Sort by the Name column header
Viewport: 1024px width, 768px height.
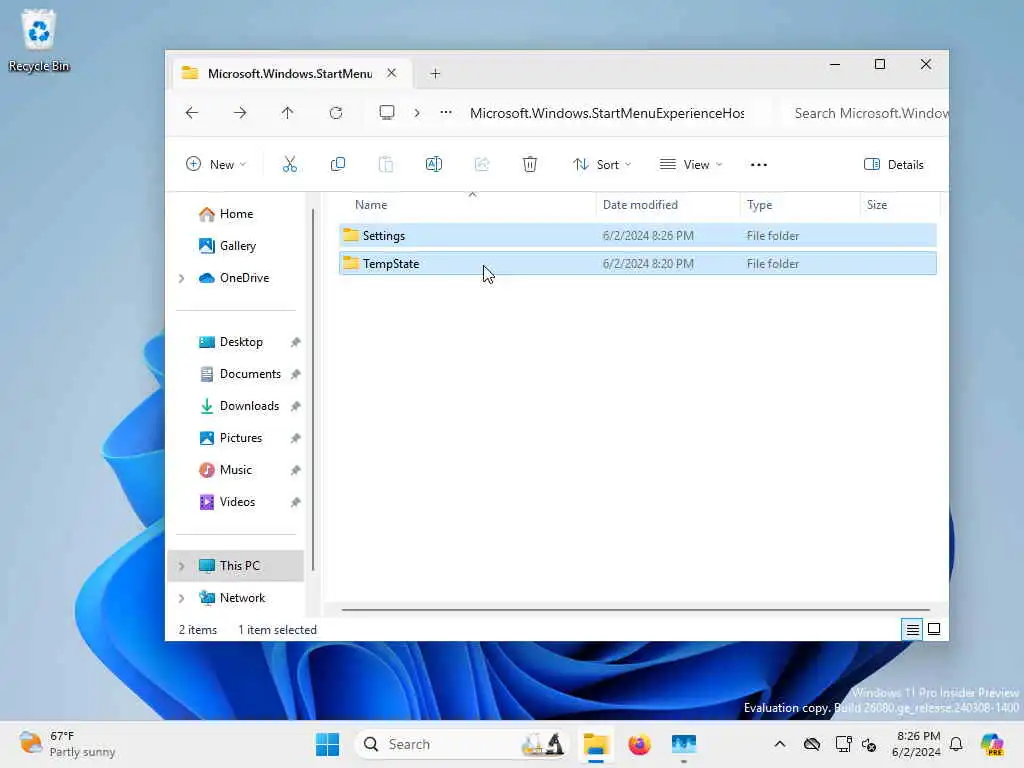point(371,204)
